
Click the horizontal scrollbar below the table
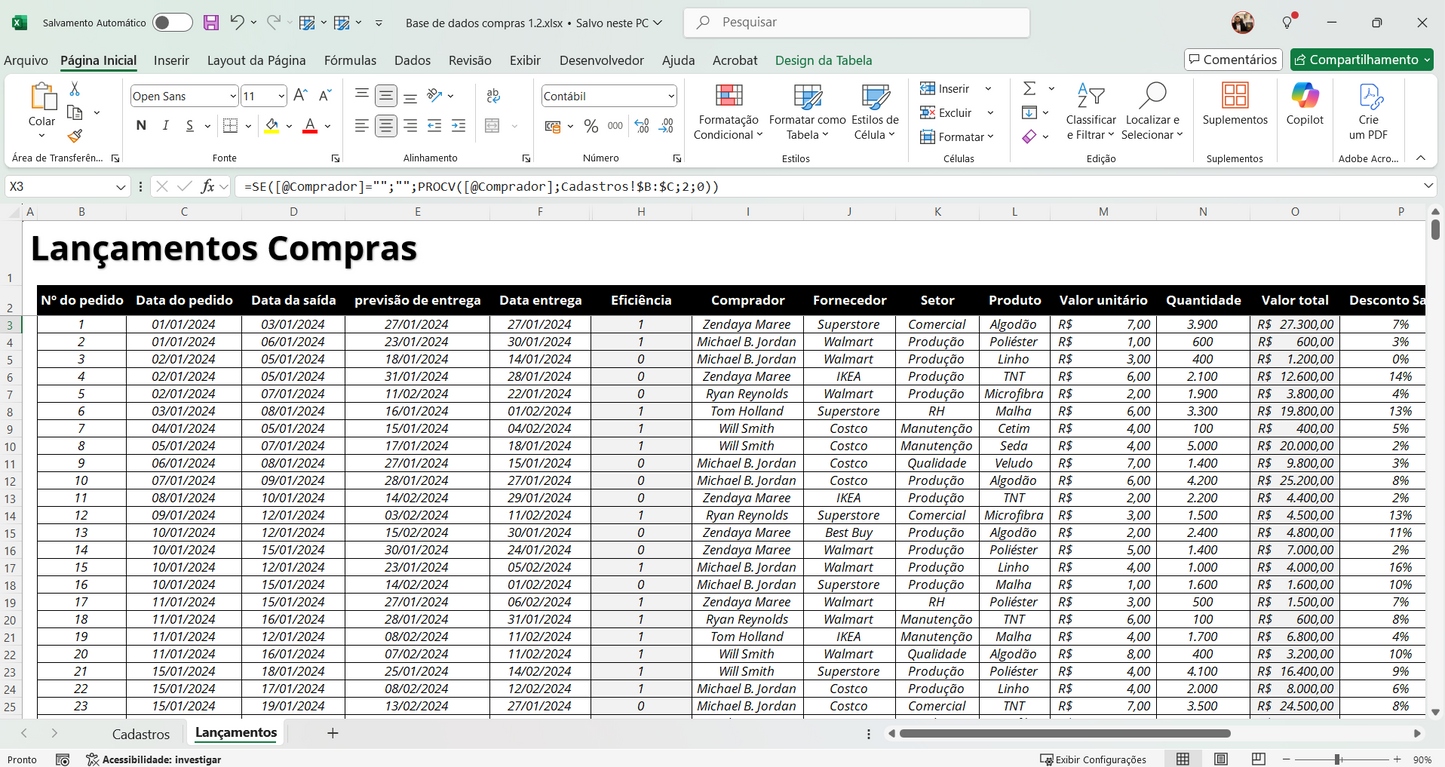[1060, 733]
